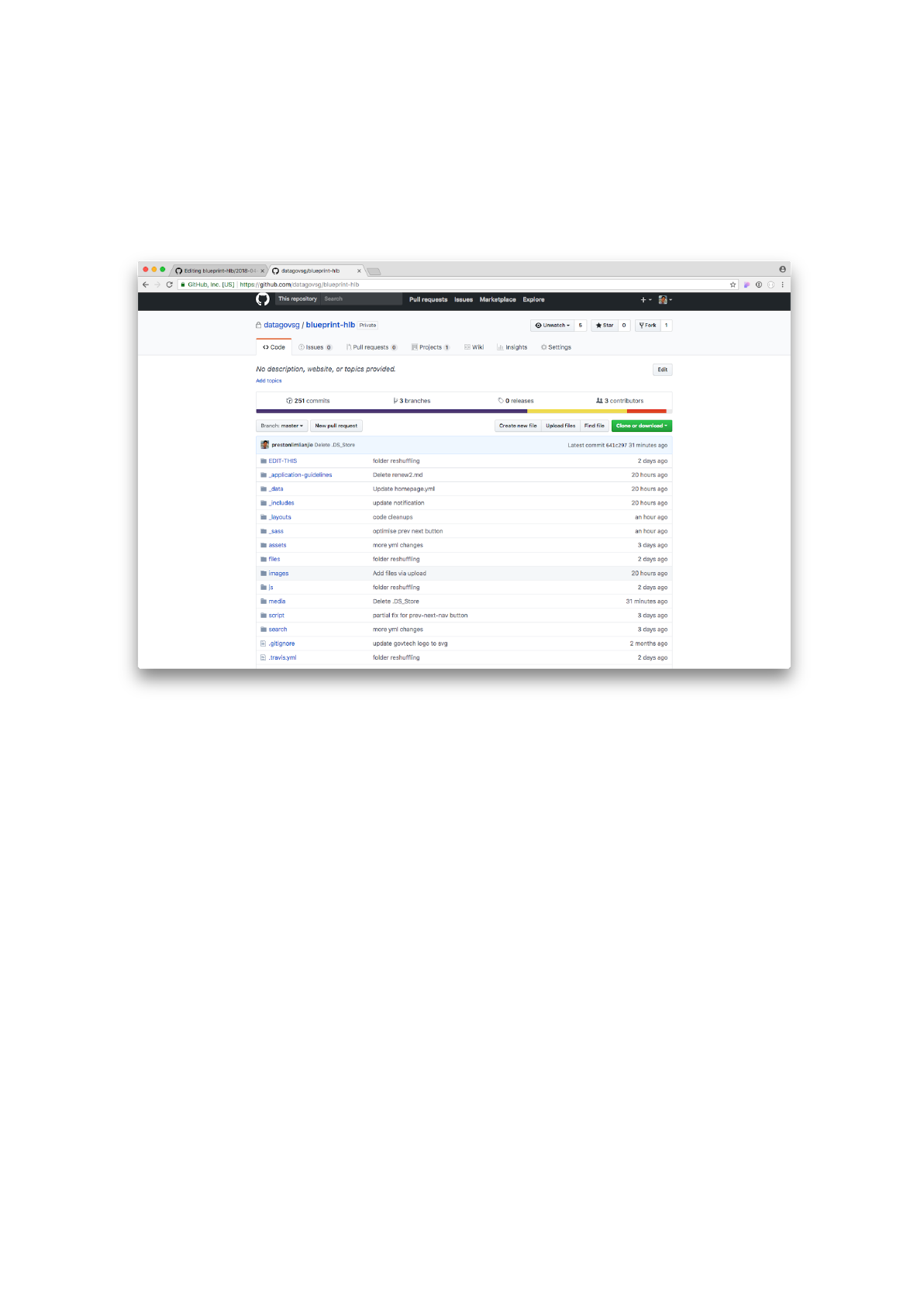Click the Edit description button
The width and height of the screenshot is (924, 1307).
tap(663, 370)
